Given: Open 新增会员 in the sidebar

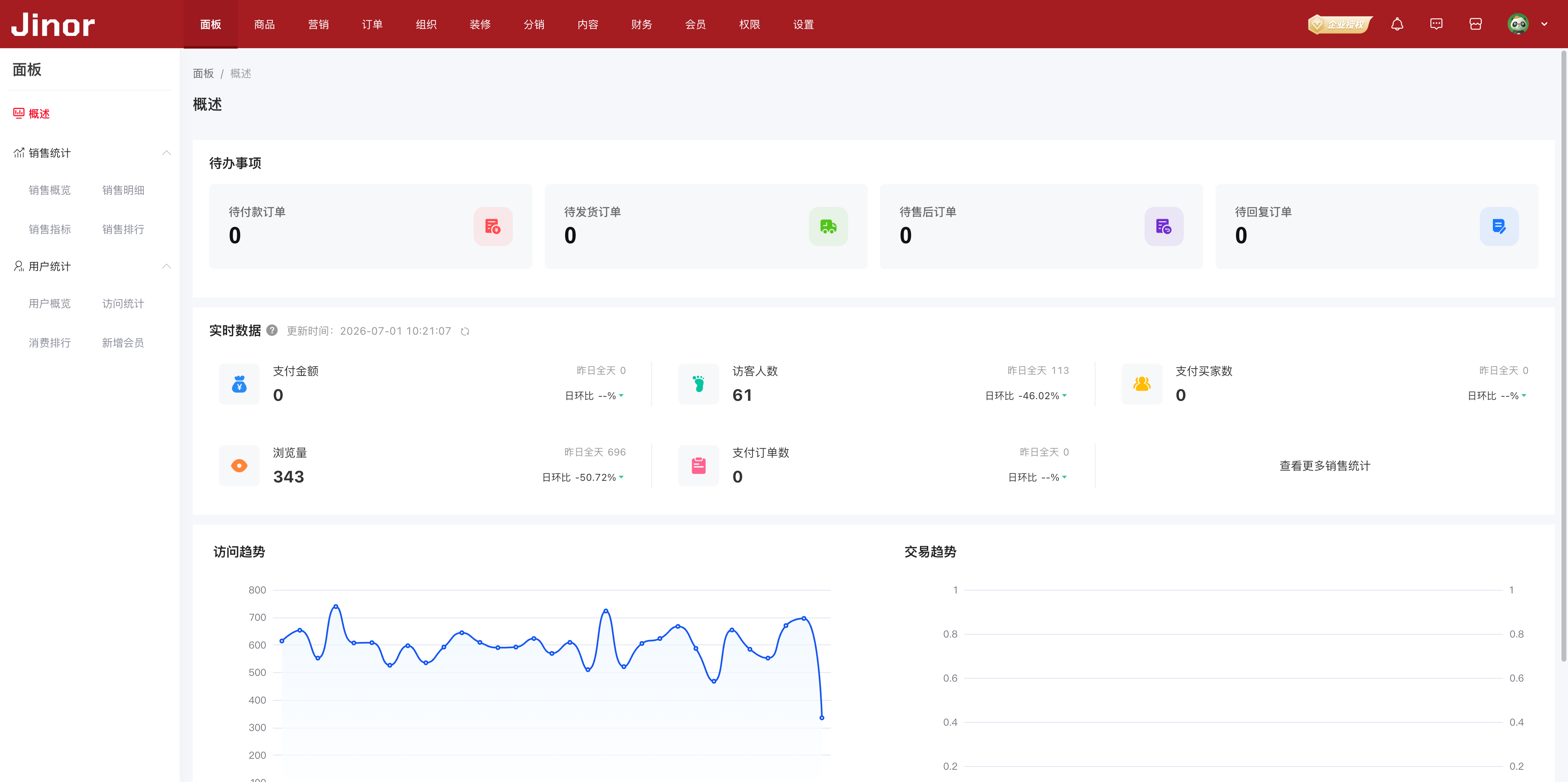Looking at the screenshot, I should (x=123, y=342).
